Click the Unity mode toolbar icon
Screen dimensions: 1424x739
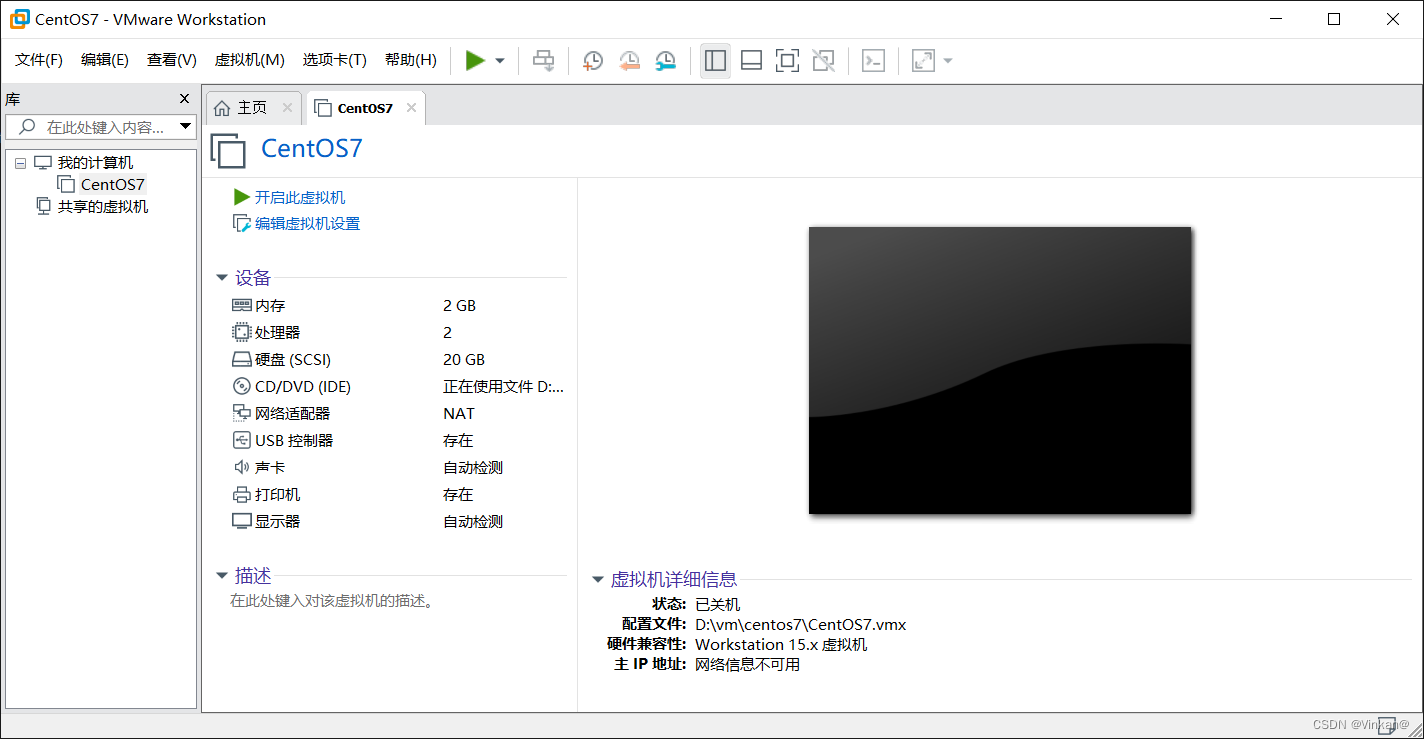pyautogui.click(x=823, y=60)
